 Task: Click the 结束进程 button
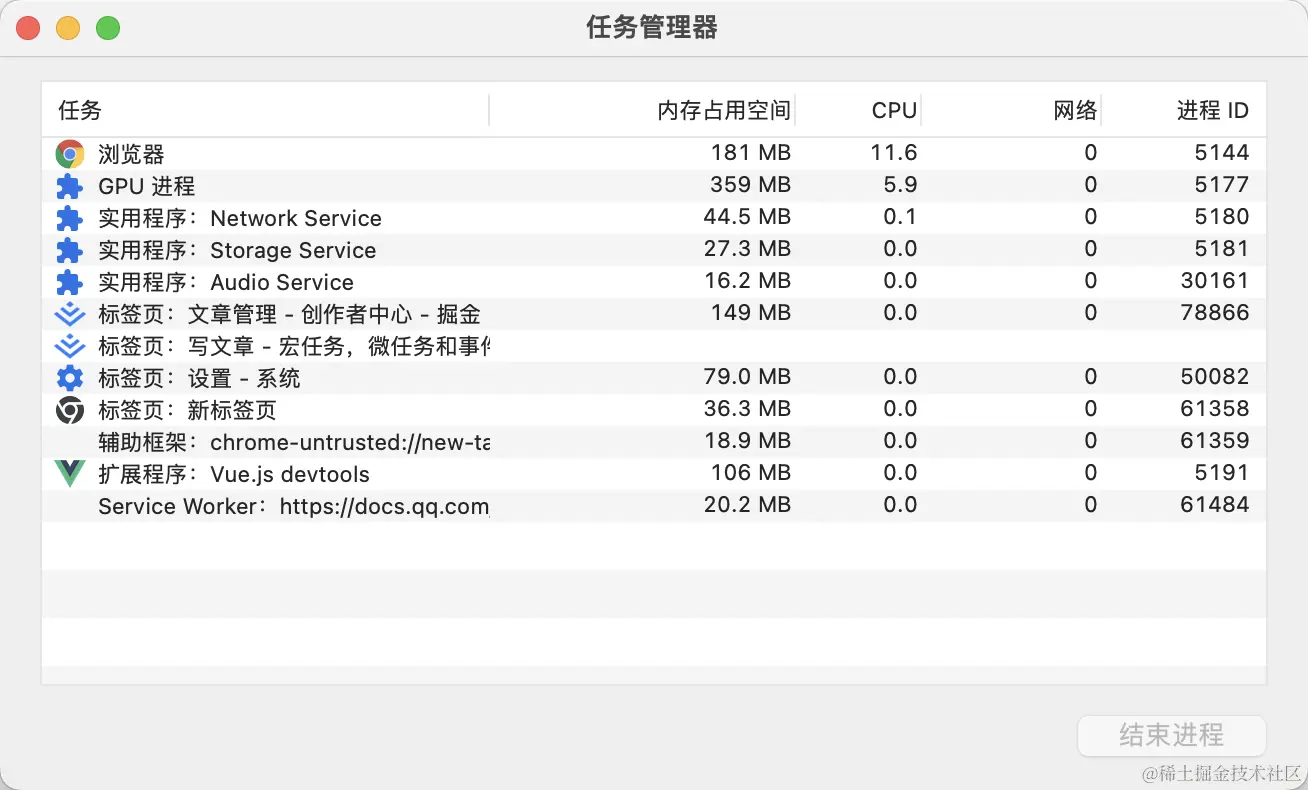(1171, 736)
